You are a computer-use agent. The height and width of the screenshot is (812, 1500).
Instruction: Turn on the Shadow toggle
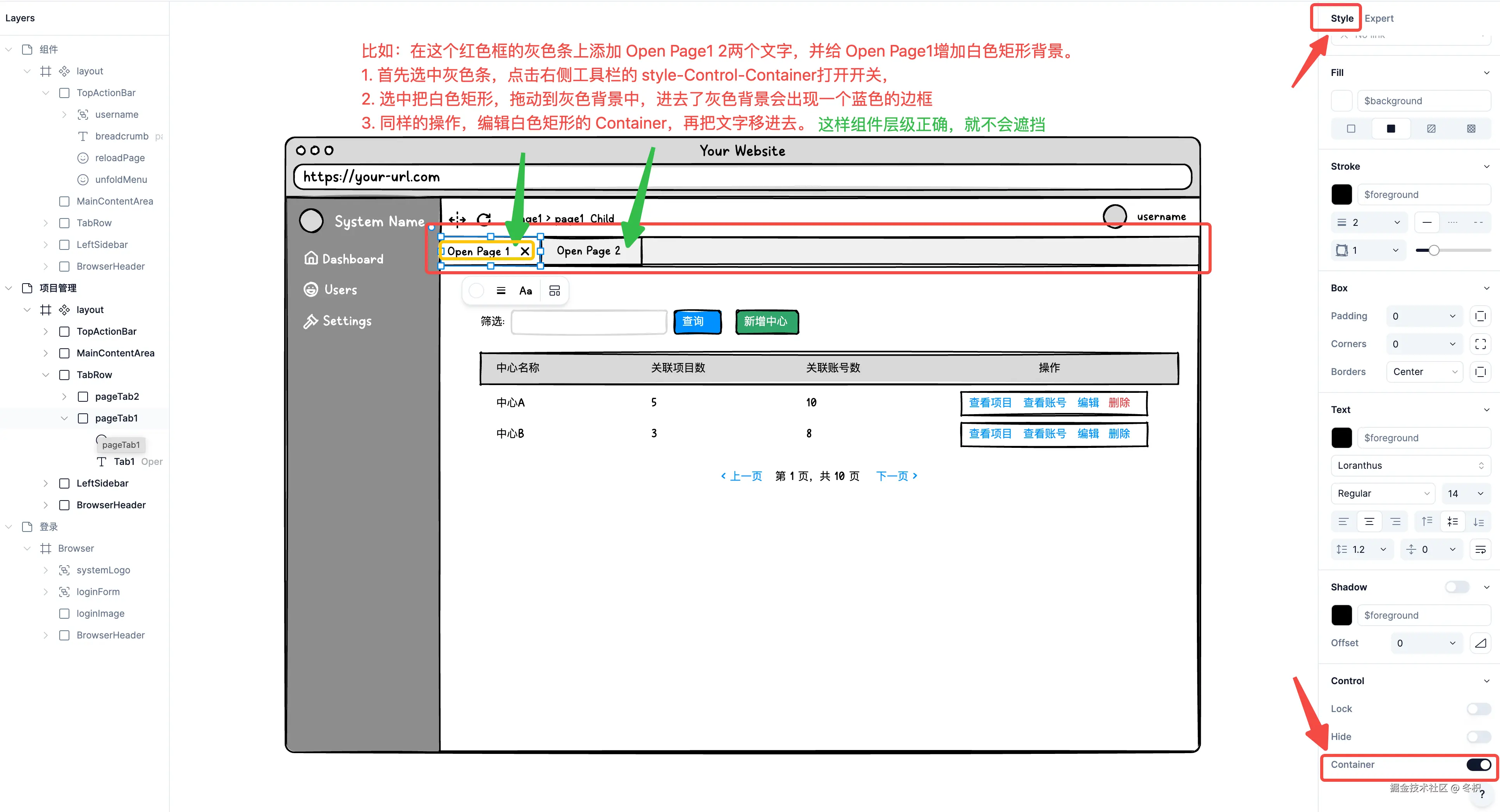click(1457, 587)
